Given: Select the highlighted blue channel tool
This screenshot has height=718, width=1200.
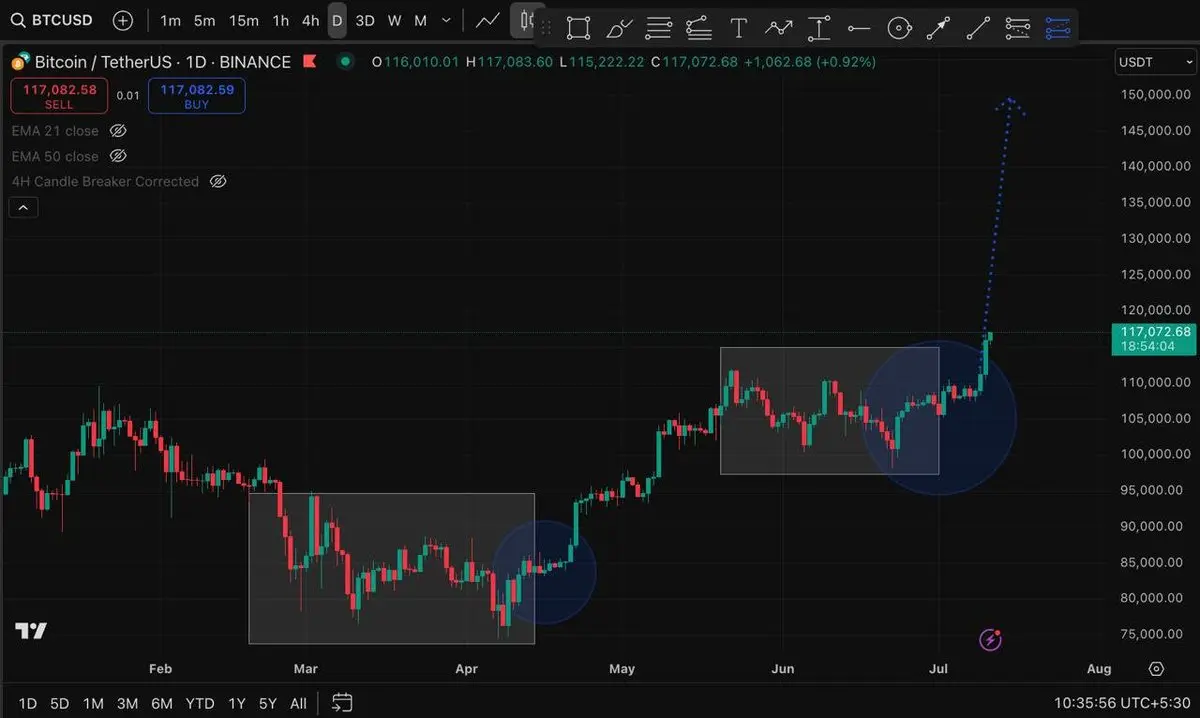Looking at the screenshot, I should (x=1058, y=29).
